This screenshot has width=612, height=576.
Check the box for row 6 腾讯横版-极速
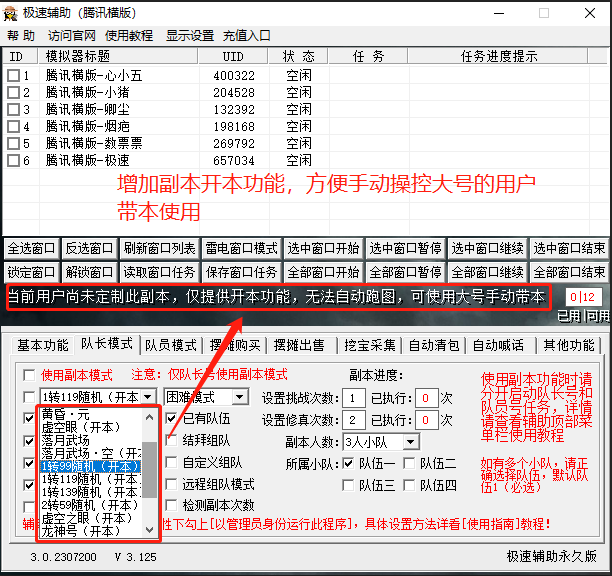pyautogui.click(x=14, y=160)
